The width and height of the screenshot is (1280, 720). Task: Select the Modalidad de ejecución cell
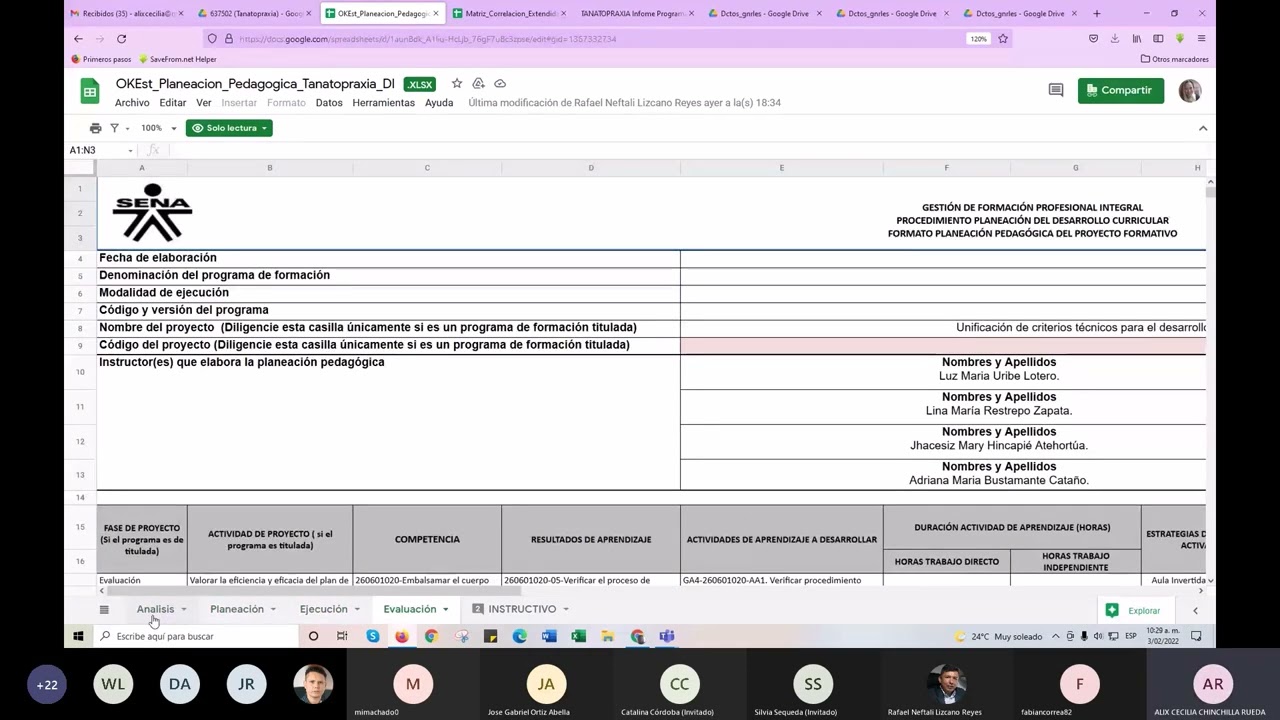click(388, 293)
